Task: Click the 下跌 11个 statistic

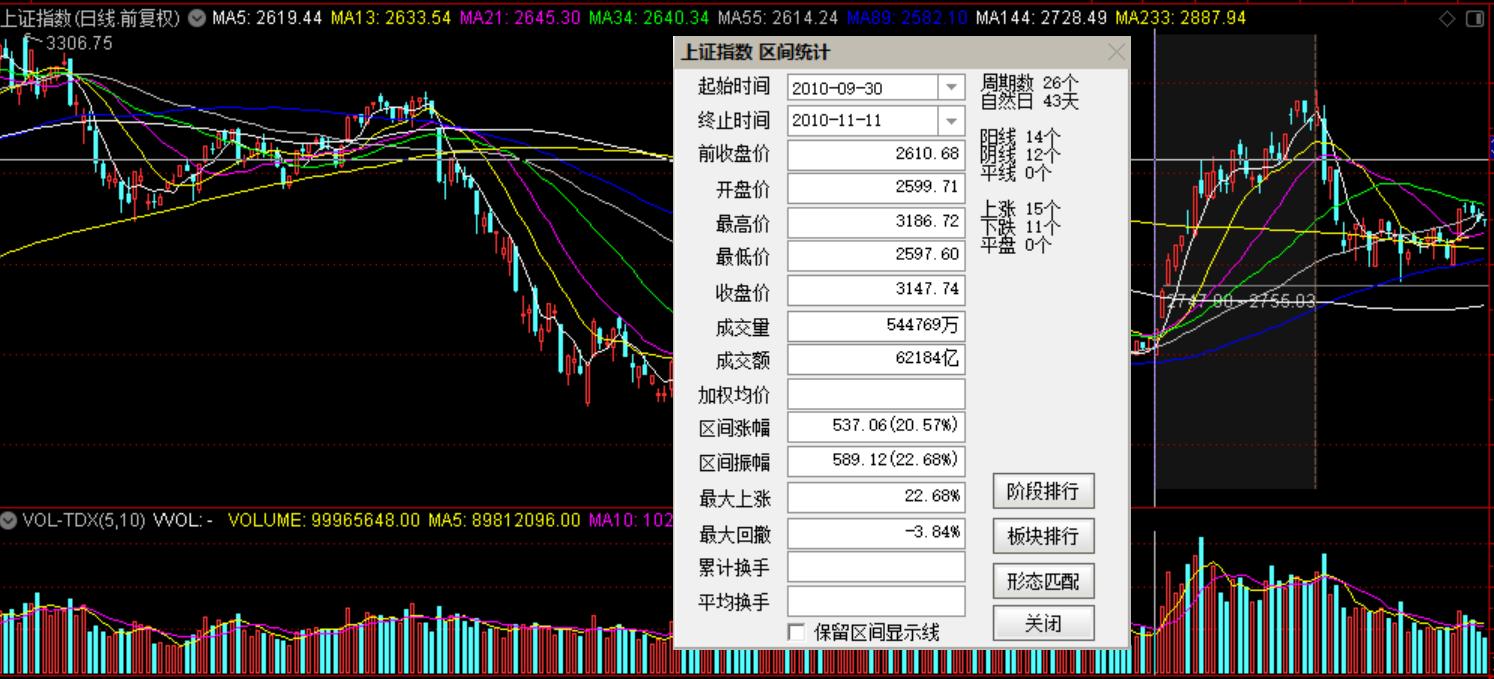Action: pyautogui.click(x=1020, y=227)
